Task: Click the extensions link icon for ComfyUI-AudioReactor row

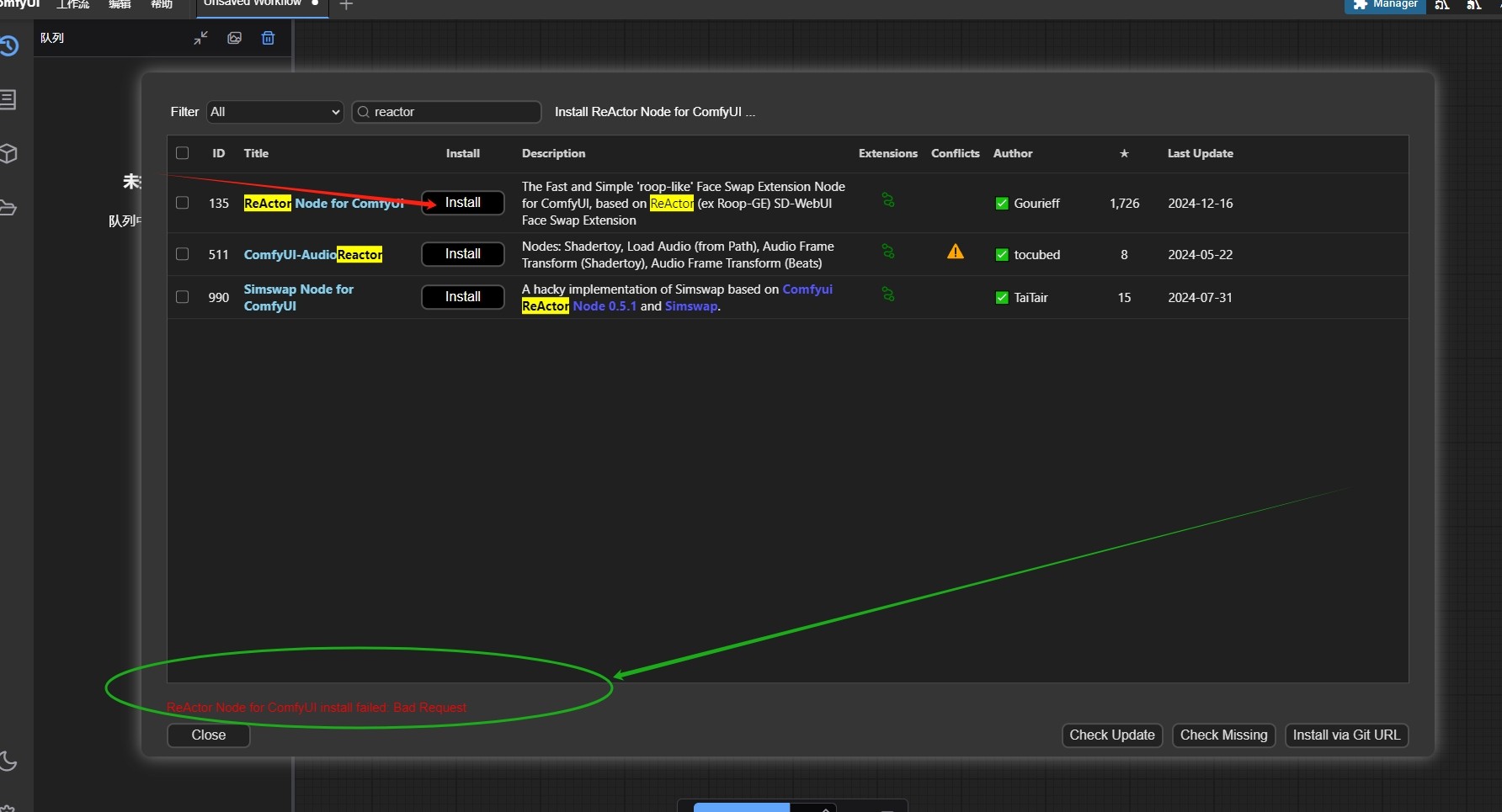Action: [x=888, y=252]
